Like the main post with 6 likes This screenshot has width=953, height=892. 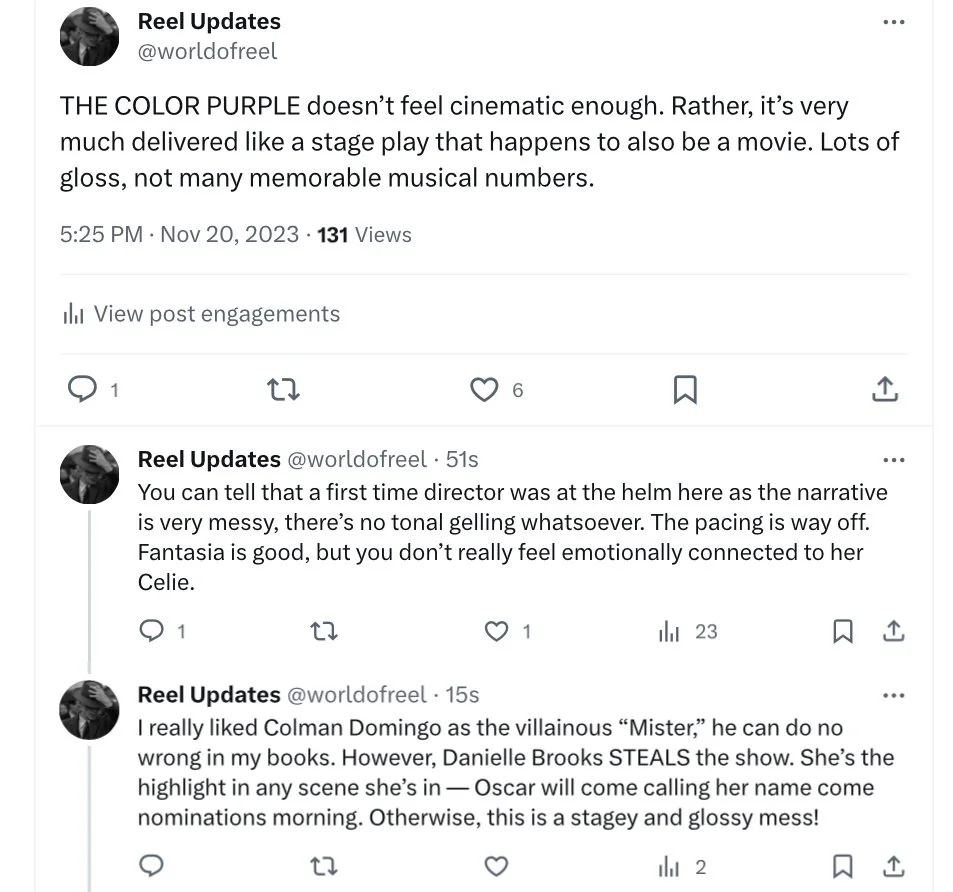[x=484, y=390]
